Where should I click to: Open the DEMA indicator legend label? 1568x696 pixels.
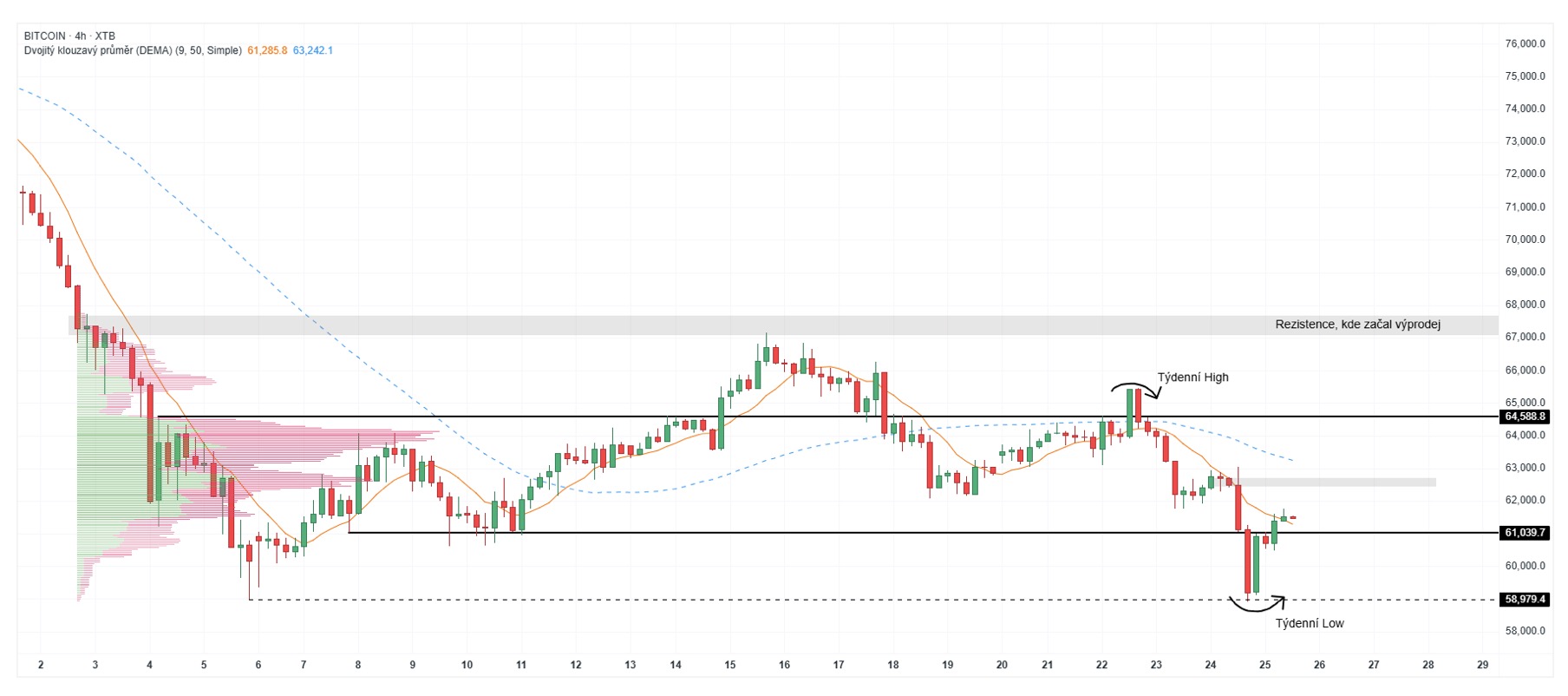(133, 50)
